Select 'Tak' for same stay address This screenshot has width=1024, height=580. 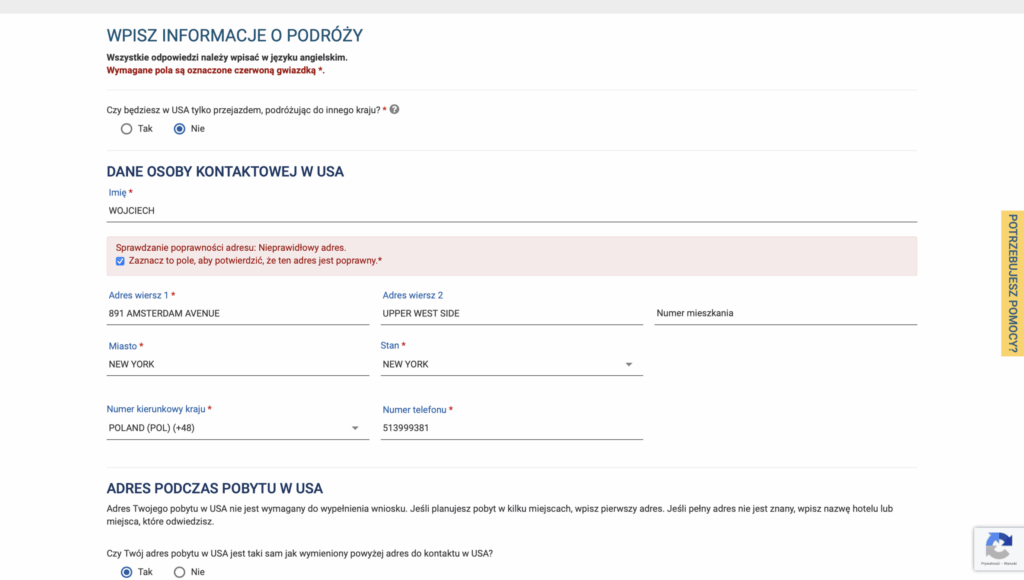[127, 572]
